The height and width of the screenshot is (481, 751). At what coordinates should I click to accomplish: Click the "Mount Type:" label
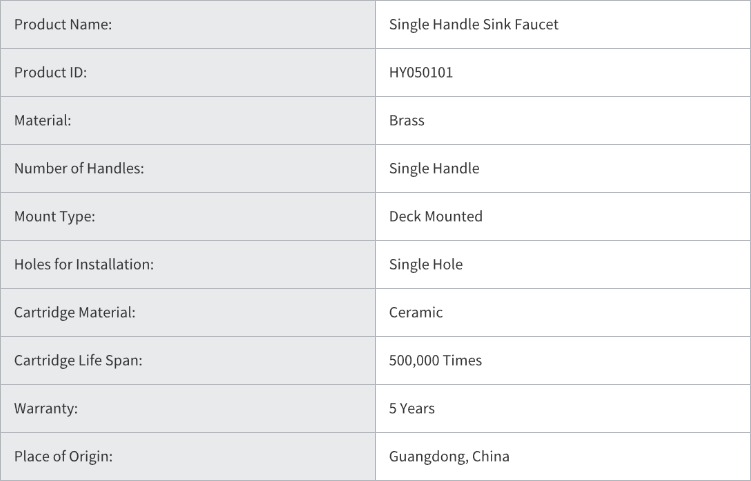(x=55, y=217)
